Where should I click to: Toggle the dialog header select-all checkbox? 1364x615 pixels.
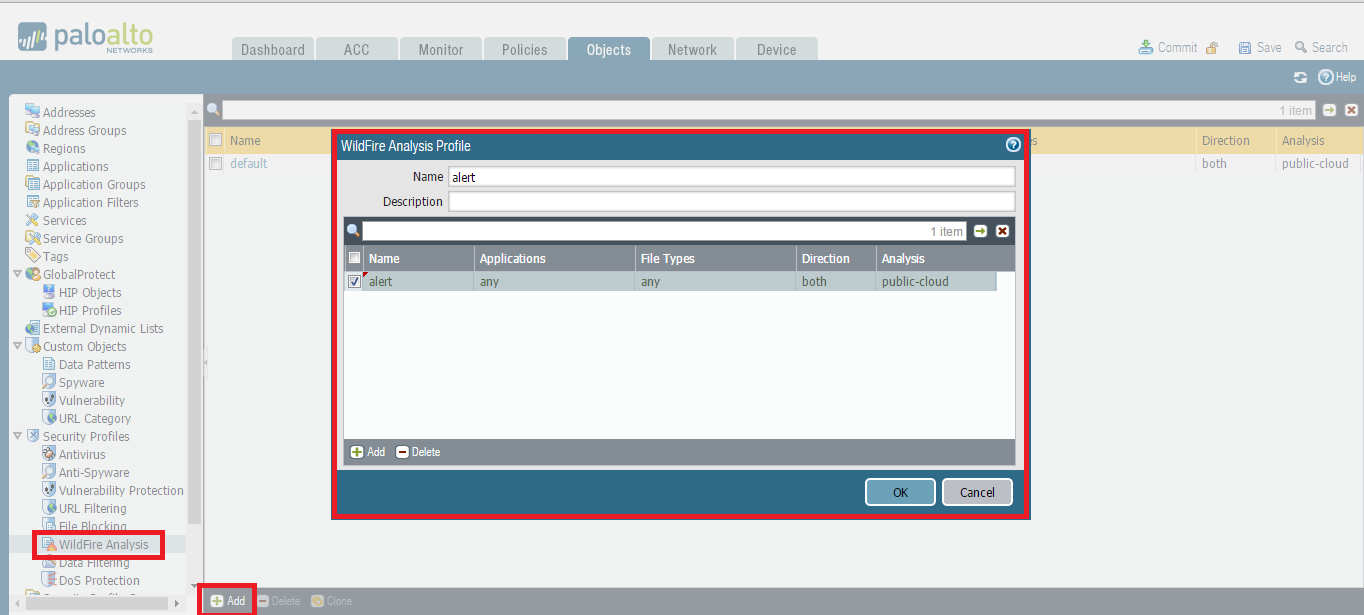tap(354, 258)
